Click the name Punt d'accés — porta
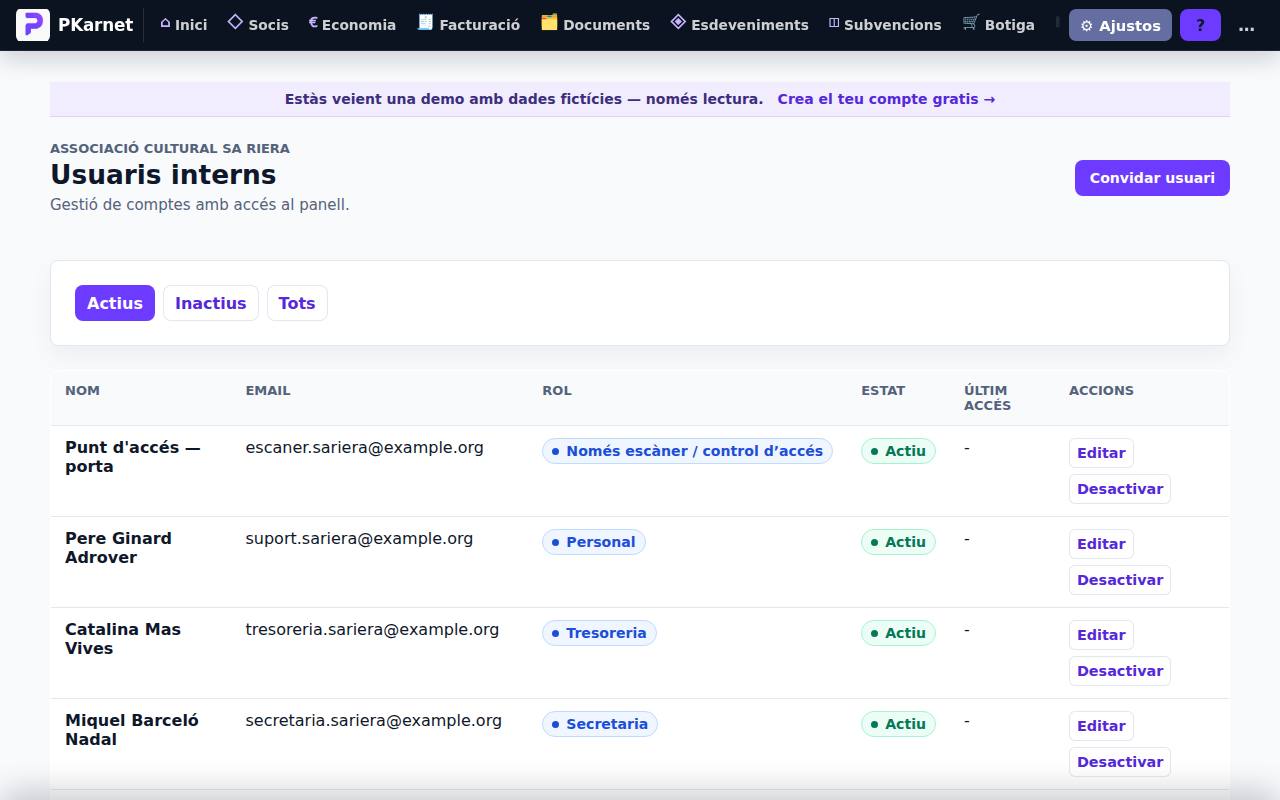The height and width of the screenshot is (800, 1280). tap(133, 457)
